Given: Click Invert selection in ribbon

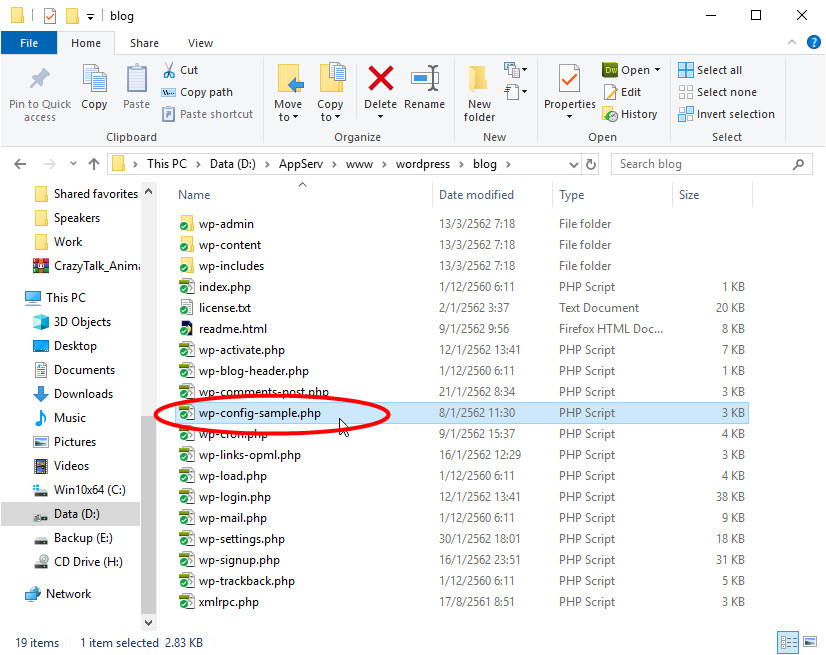Looking at the screenshot, I should pyautogui.click(x=726, y=114).
